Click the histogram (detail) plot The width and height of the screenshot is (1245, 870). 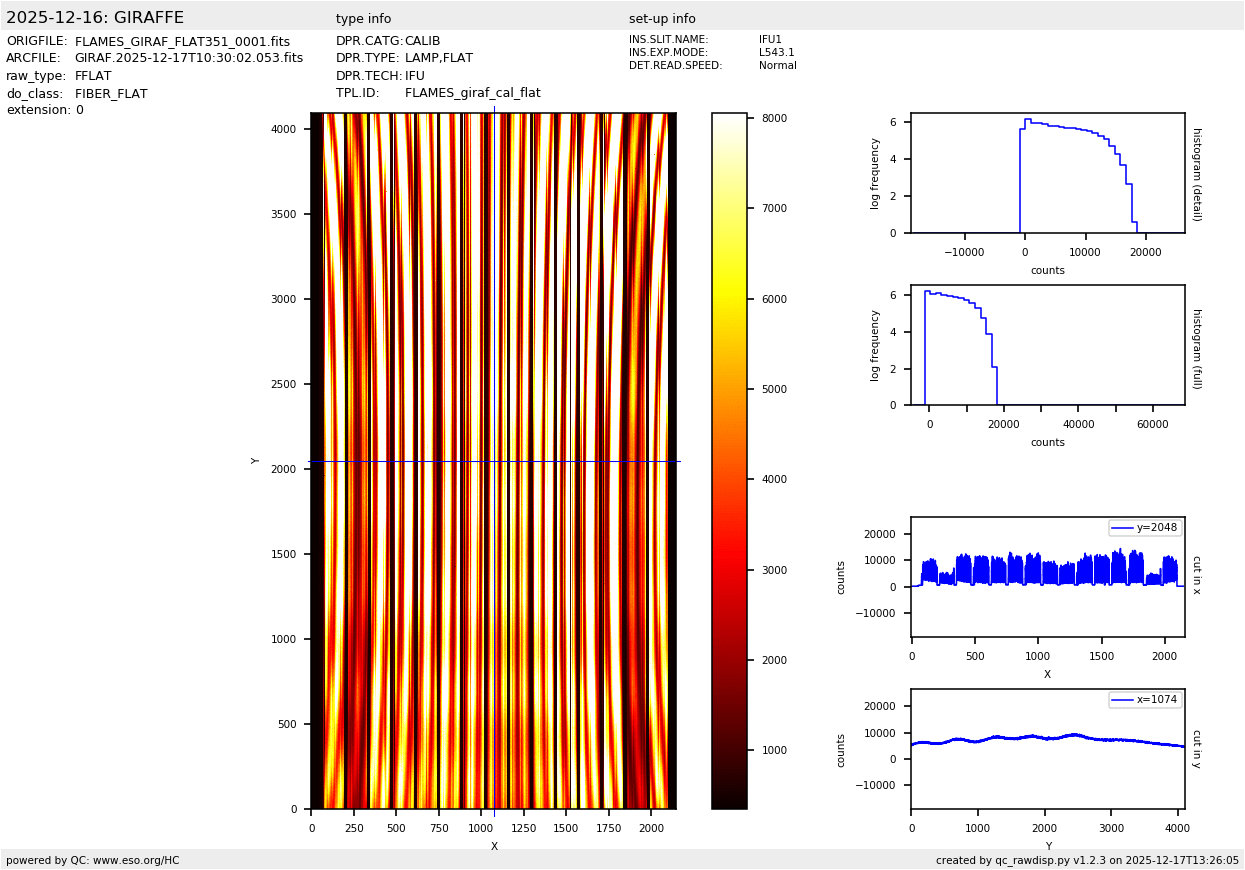1047,173
